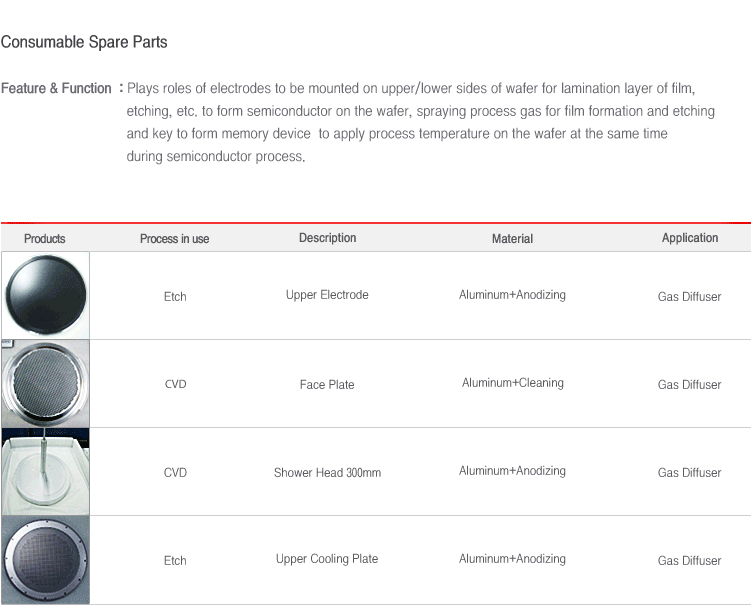Screen dimensions: 751x608
Task: Open the Face Plate product image
Action: [46, 383]
